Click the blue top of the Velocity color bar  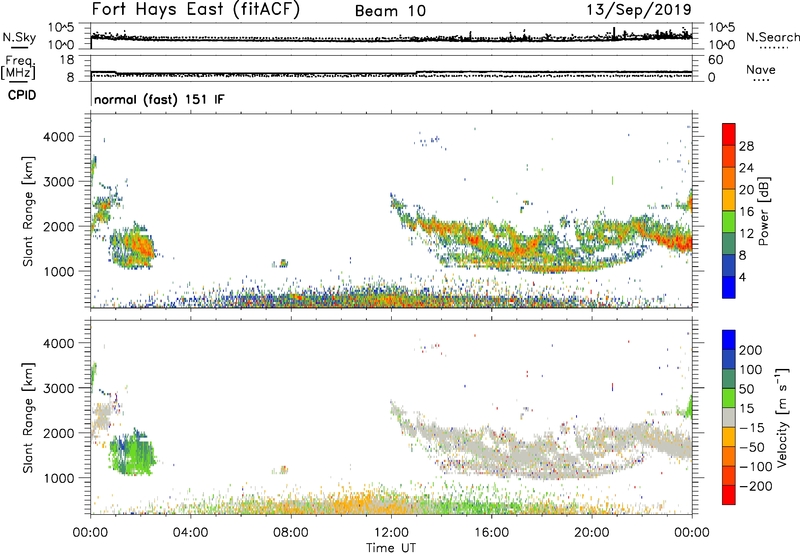729,340
